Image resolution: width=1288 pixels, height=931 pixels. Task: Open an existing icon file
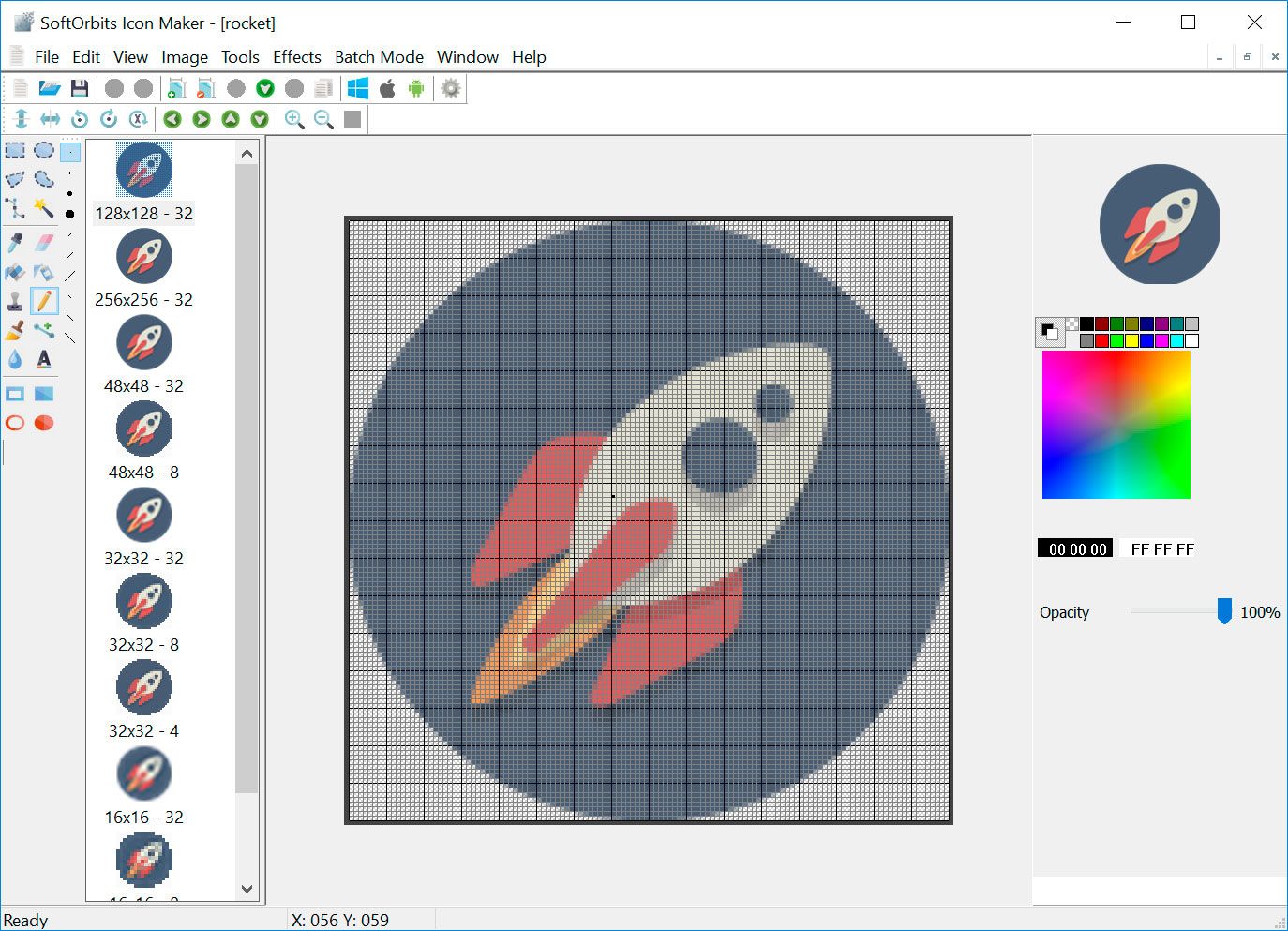coord(49,87)
